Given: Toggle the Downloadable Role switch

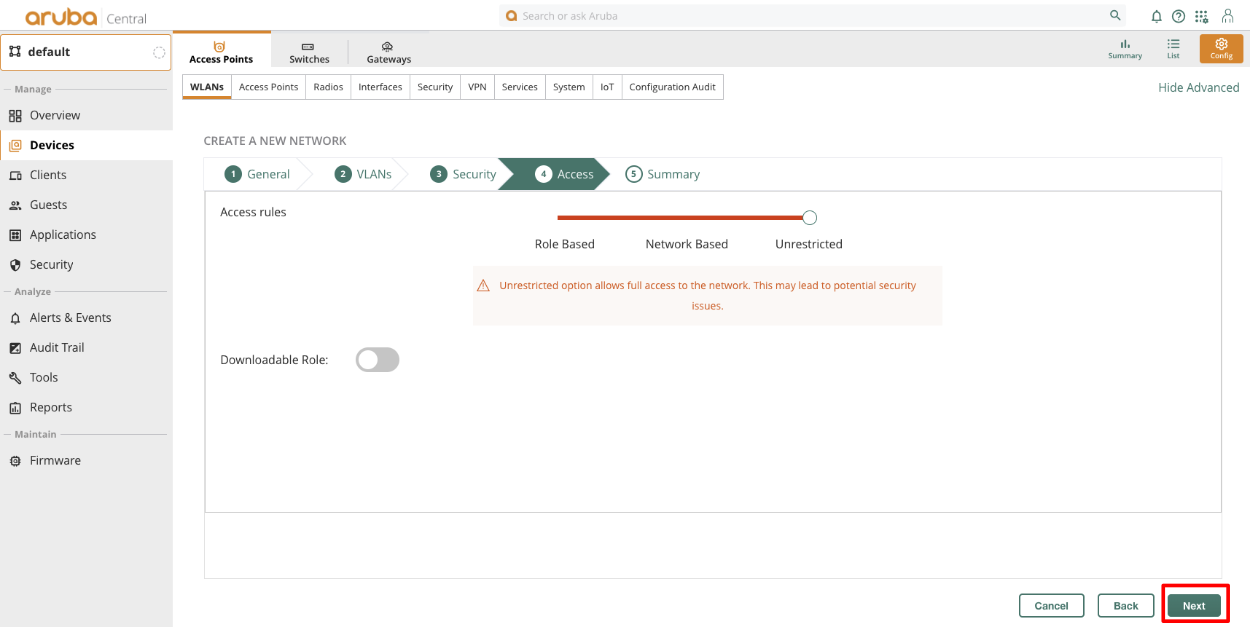Looking at the screenshot, I should click(x=377, y=360).
